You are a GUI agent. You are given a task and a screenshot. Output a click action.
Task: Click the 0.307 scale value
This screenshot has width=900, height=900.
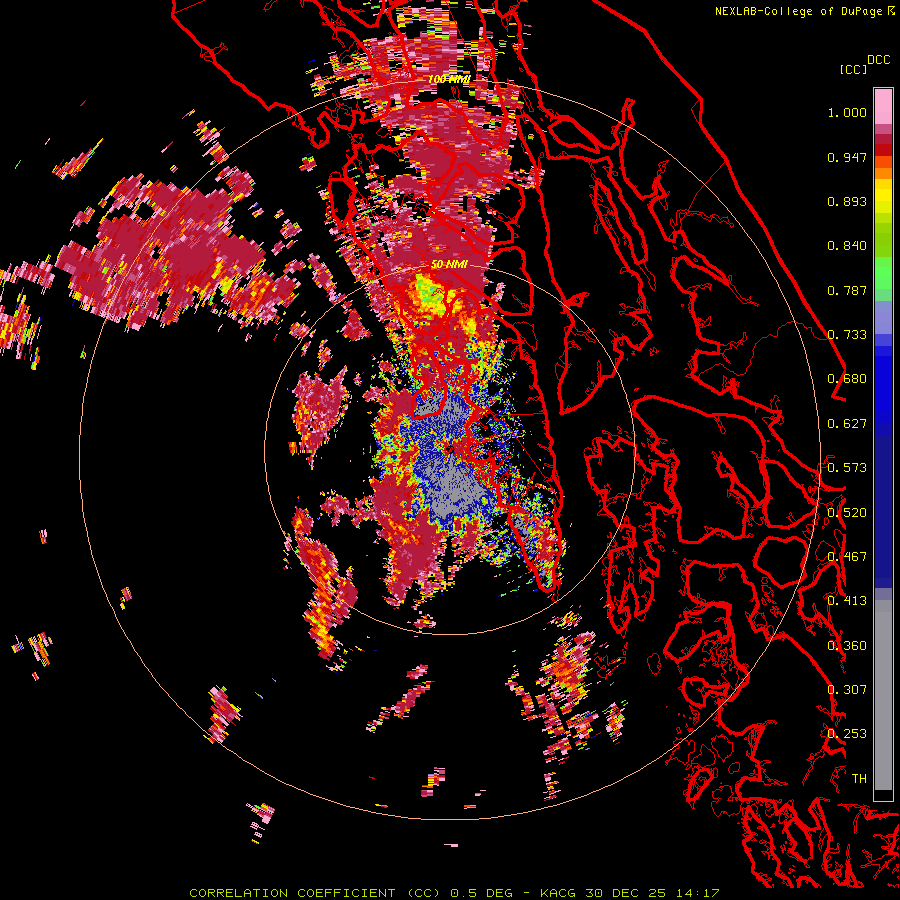pos(847,690)
